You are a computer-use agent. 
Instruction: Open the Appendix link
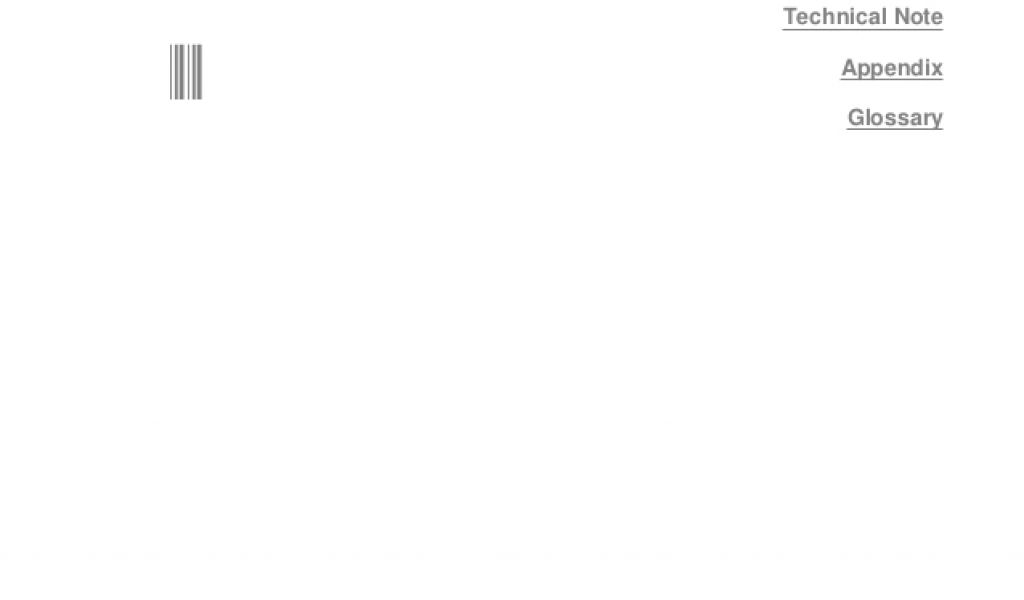click(891, 68)
